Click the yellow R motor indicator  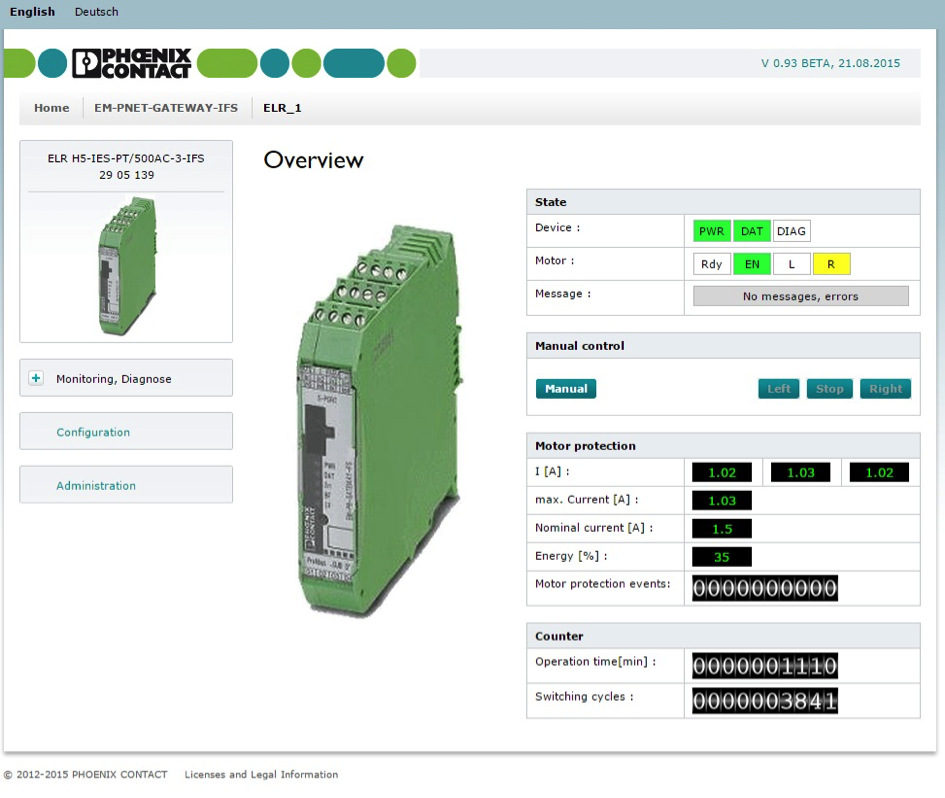coord(831,264)
